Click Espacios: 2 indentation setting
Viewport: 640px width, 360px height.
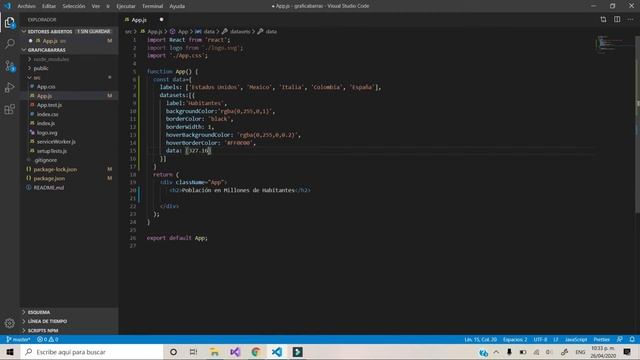pos(515,339)
